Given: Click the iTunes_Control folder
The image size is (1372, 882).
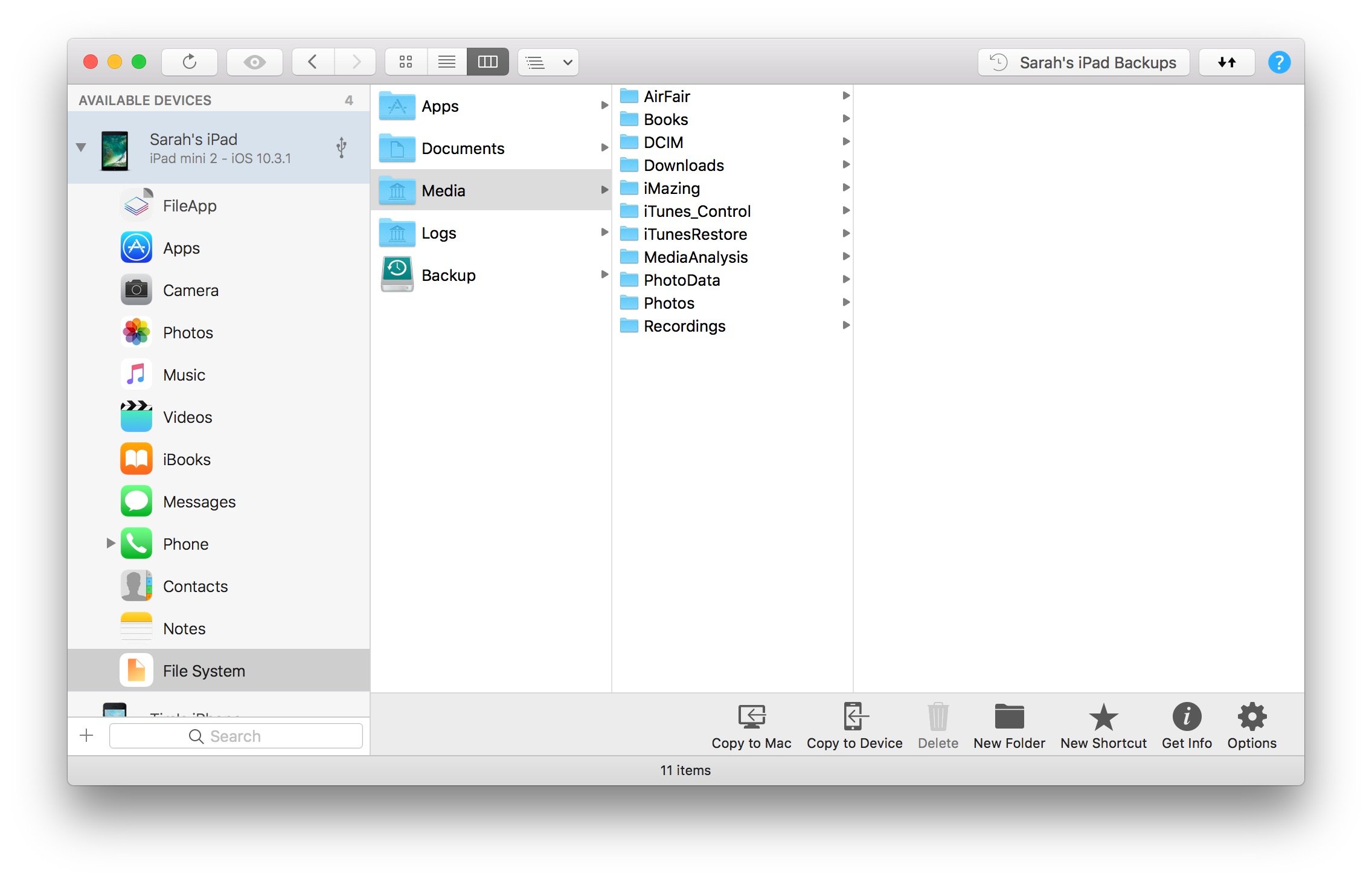Looking at the screenshot, I should click(x=697, y=211).
